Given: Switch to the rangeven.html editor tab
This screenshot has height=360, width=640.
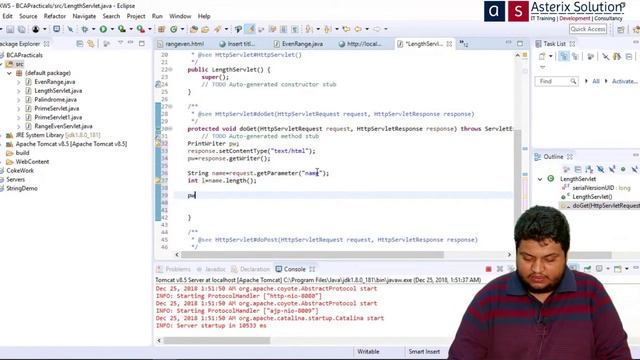Looking at the screenshot, I should click(x=180, y=44).
